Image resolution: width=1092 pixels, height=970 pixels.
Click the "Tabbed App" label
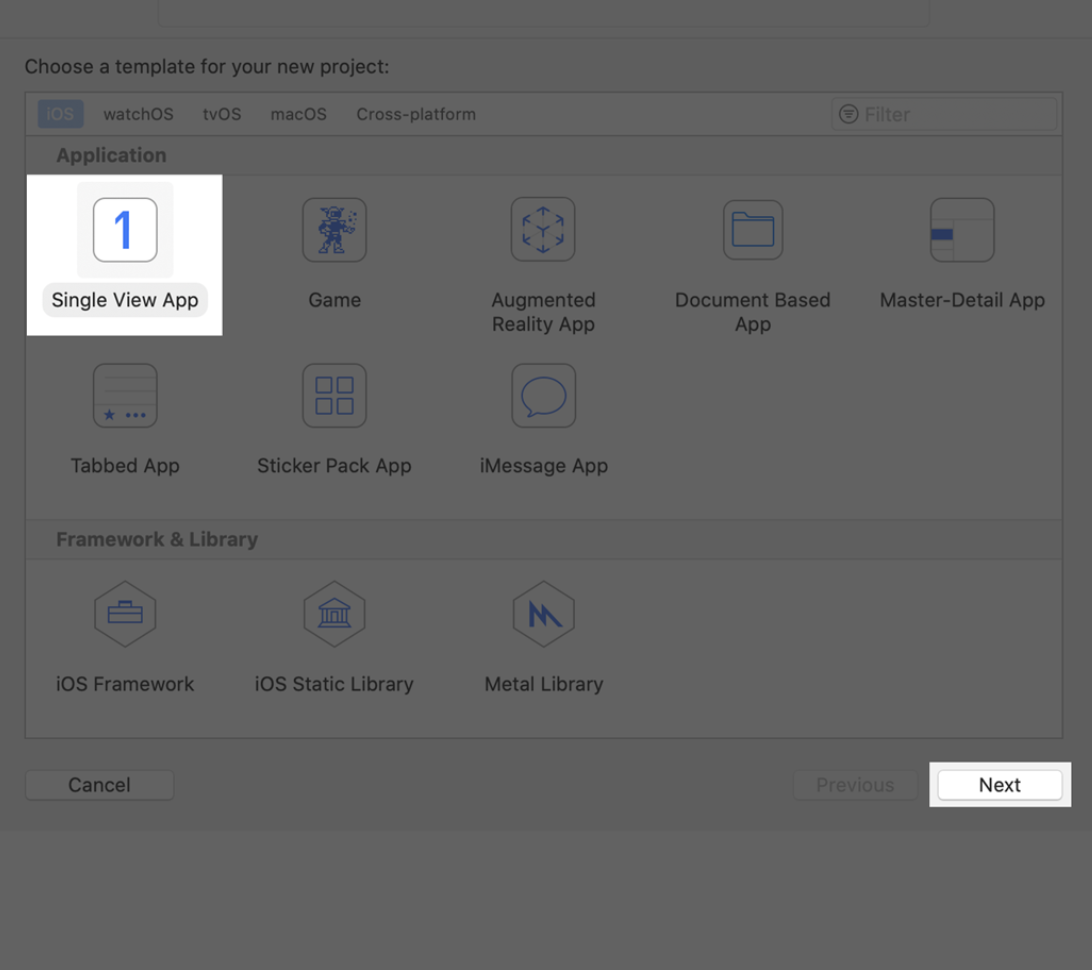(125, 465)
